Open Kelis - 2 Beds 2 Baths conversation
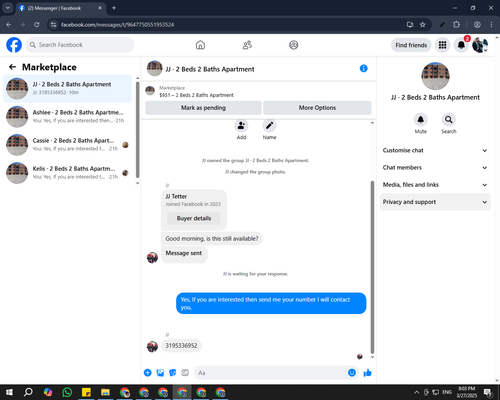Viewport: 500px width, 400px height. [x=68, y=173]
